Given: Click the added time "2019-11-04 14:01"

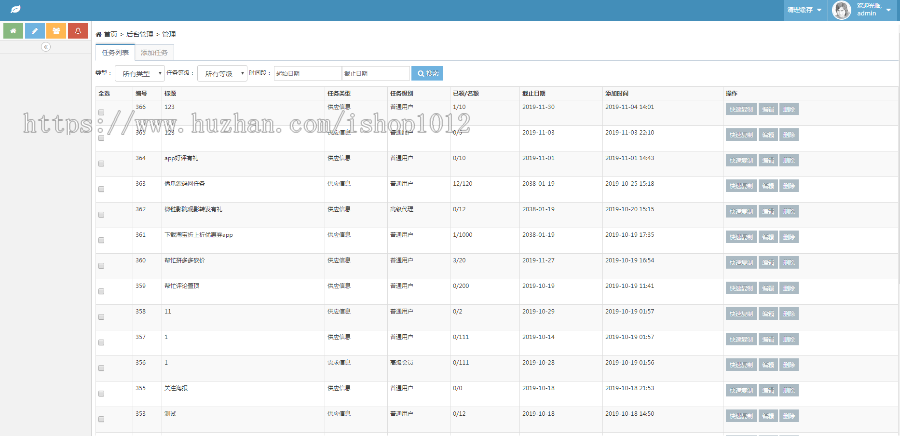Looking at the screenshot, I should pyautogui.click(x=630, y=107).
